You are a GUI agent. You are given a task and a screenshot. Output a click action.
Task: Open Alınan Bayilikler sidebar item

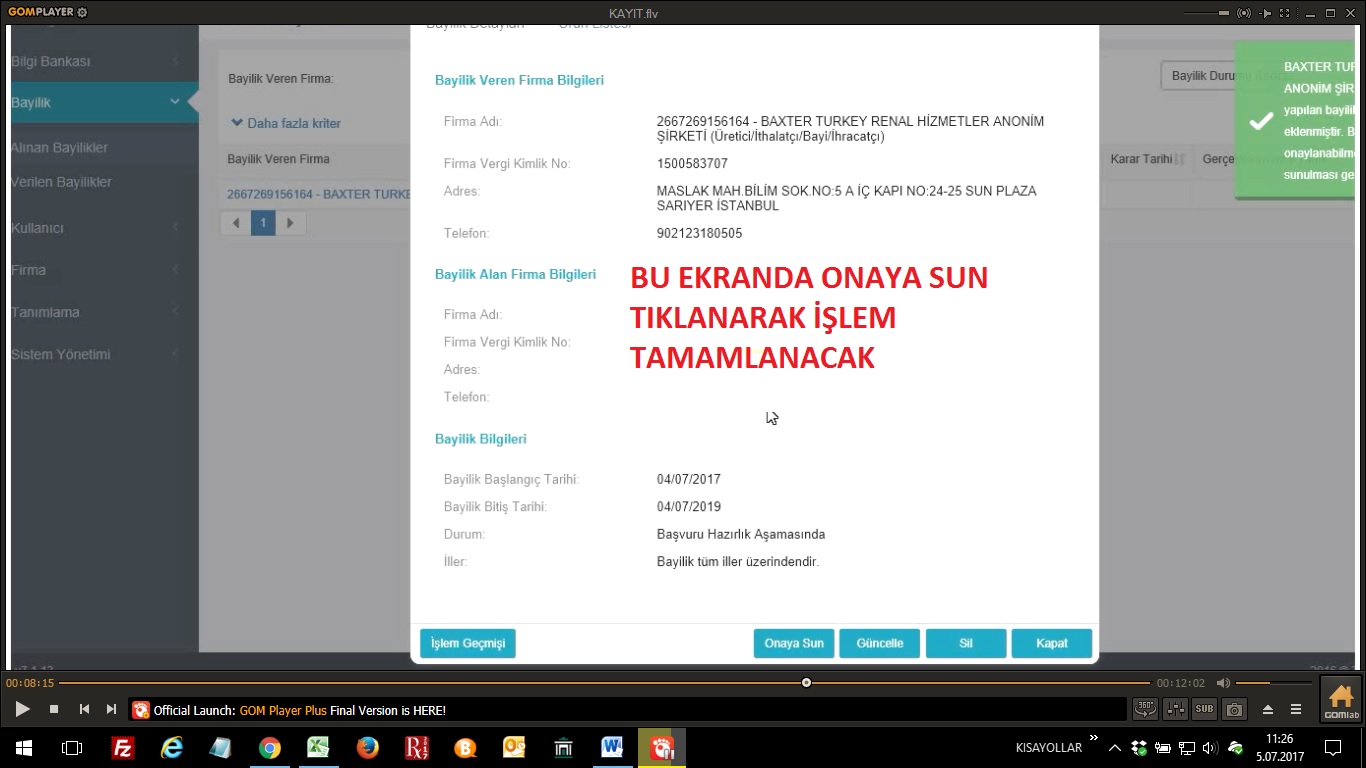(x=60, y=147)
